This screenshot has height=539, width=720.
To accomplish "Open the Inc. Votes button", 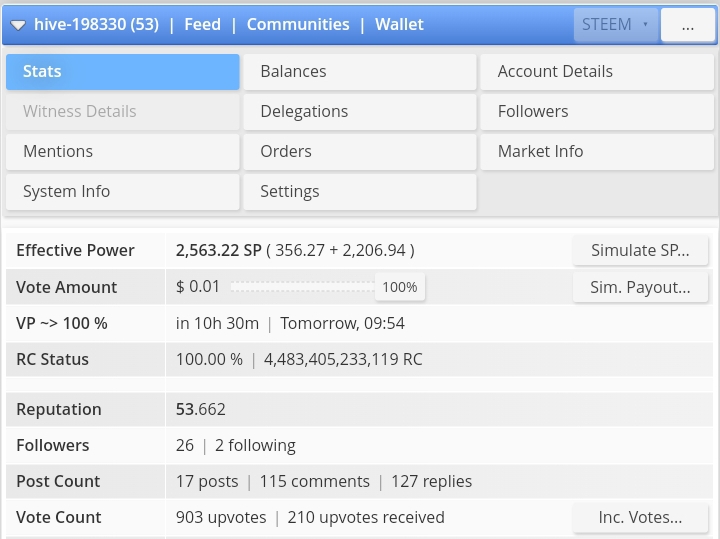I will tap(640, 517).
